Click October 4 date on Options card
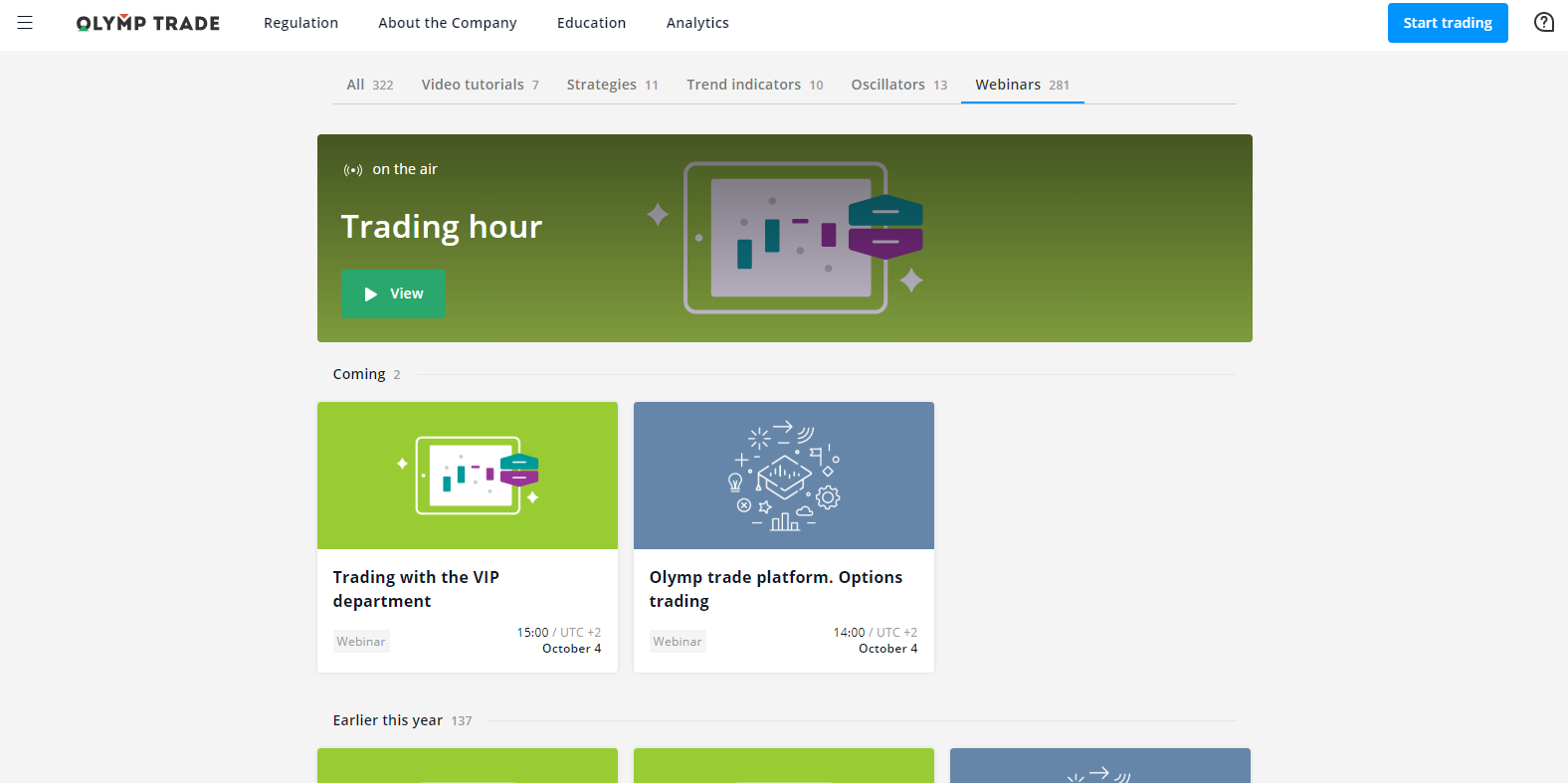This screenshot has width=1568, height=783. 888,649
